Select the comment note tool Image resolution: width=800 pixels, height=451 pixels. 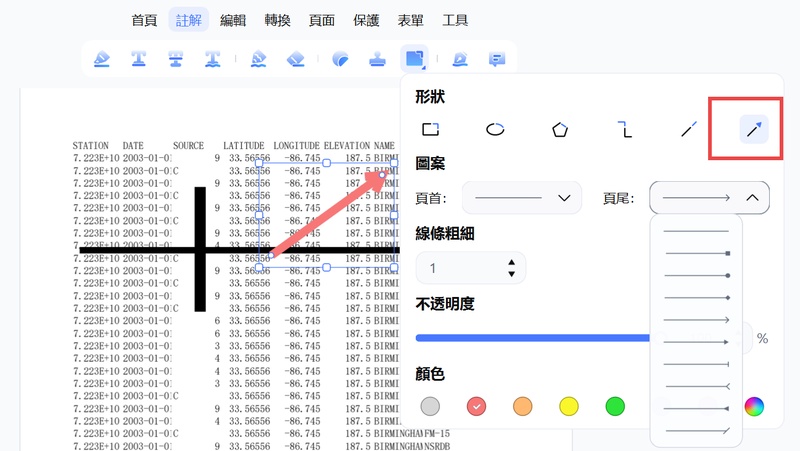pyautogui.click(x=497, y=59)
